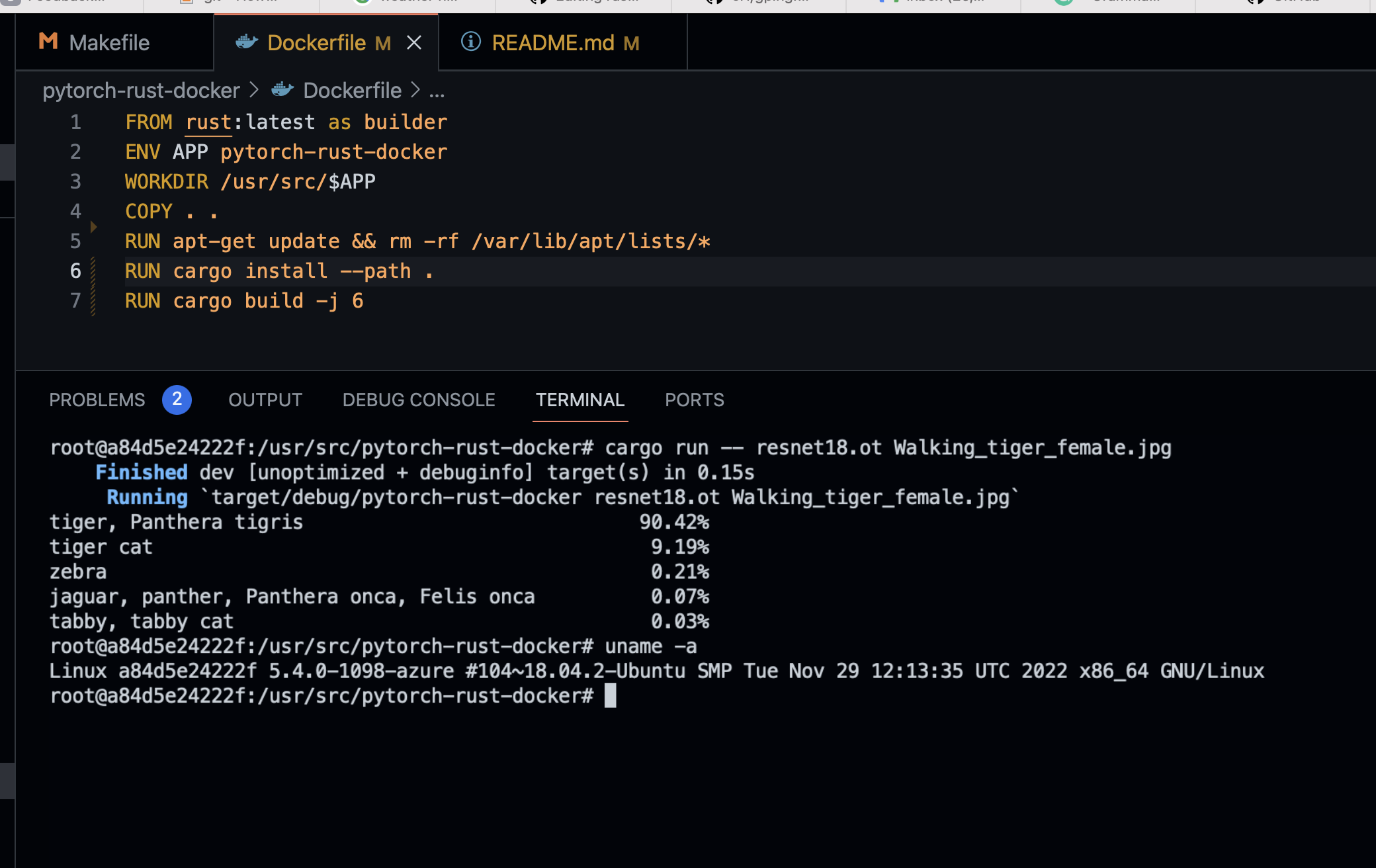Switch to DEBUG CONSOLE tab
1376x868 pixels.
click(x=419, y=400)
